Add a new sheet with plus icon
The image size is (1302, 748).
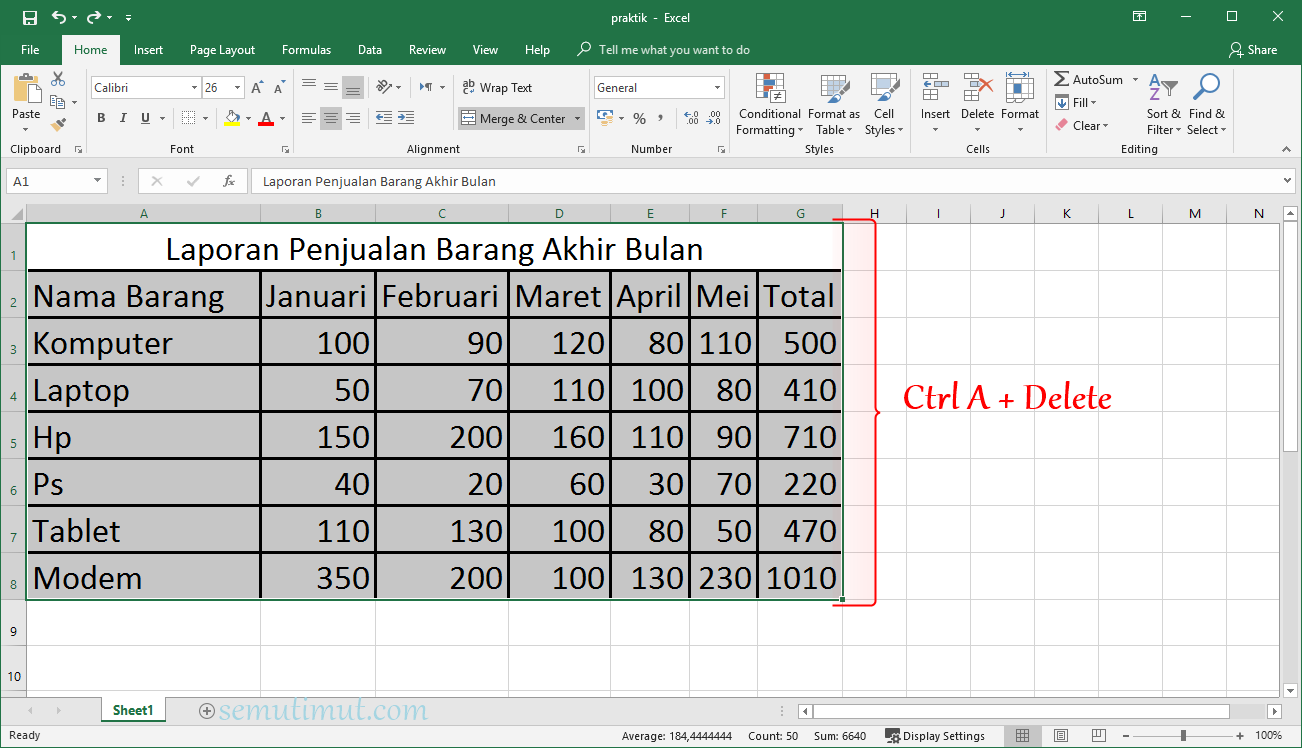207,711
